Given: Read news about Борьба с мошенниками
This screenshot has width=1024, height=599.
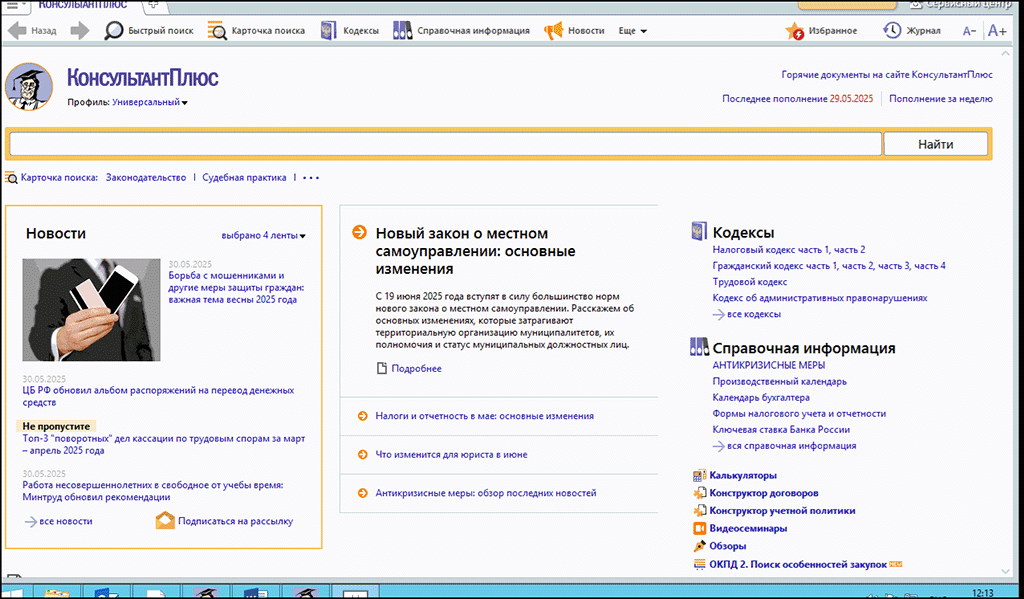Looking at the screenshot, I should click(236, 287).
